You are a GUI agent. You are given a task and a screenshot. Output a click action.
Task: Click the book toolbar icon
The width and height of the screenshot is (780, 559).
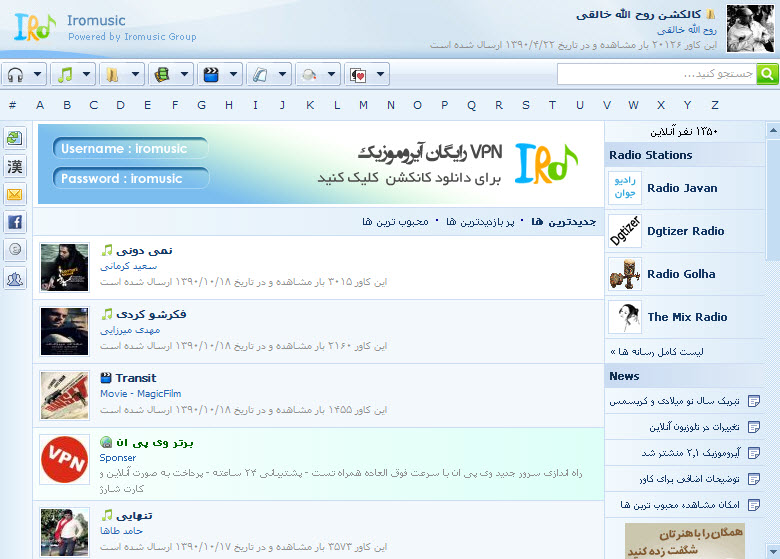pyautogui.click(x=260, y=75)
